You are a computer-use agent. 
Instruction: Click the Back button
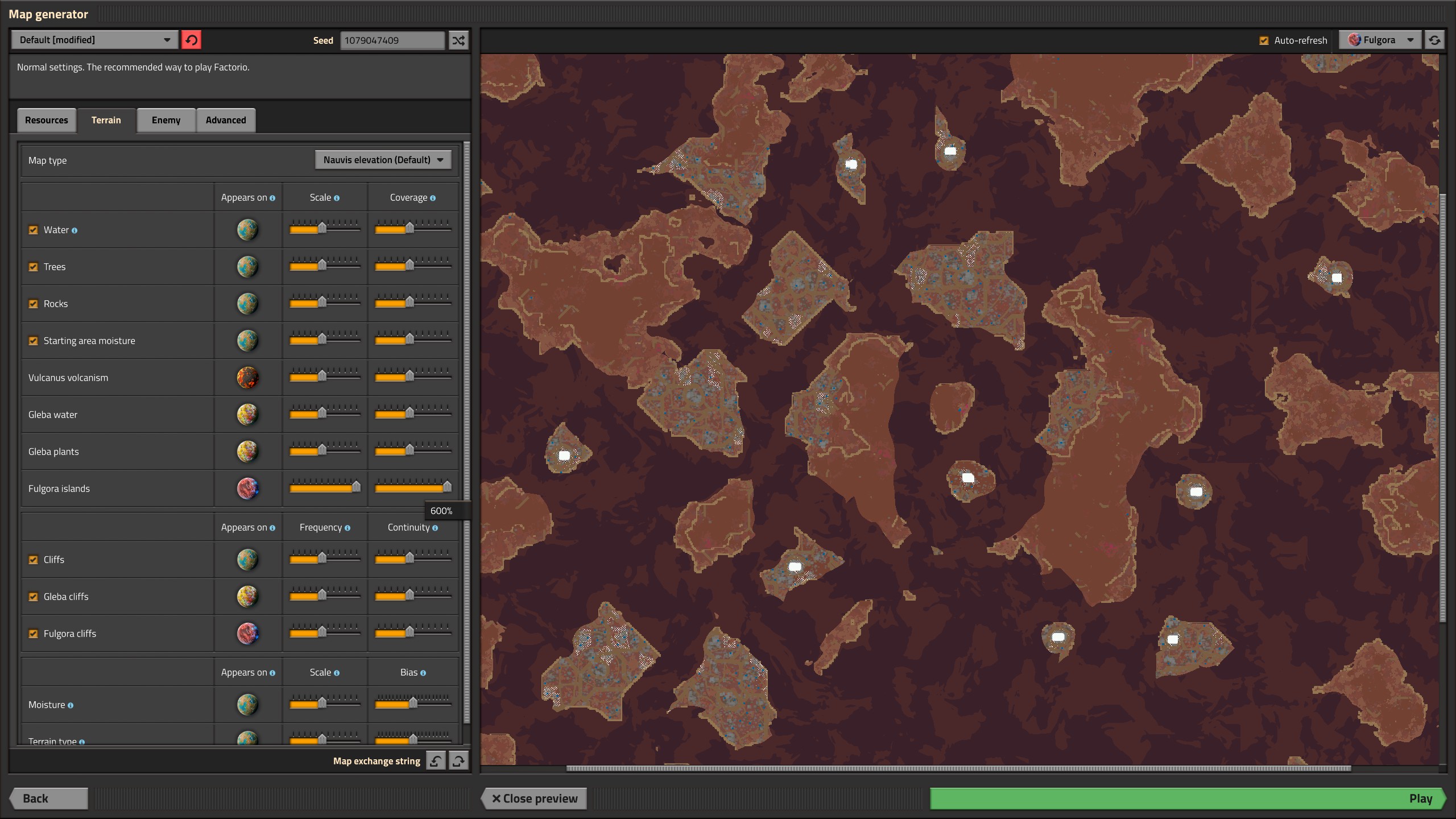pos(49,798)
